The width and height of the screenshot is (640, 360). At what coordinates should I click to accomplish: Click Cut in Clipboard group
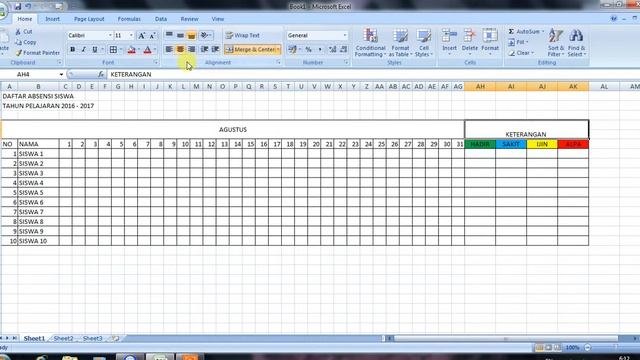[24, 31]
